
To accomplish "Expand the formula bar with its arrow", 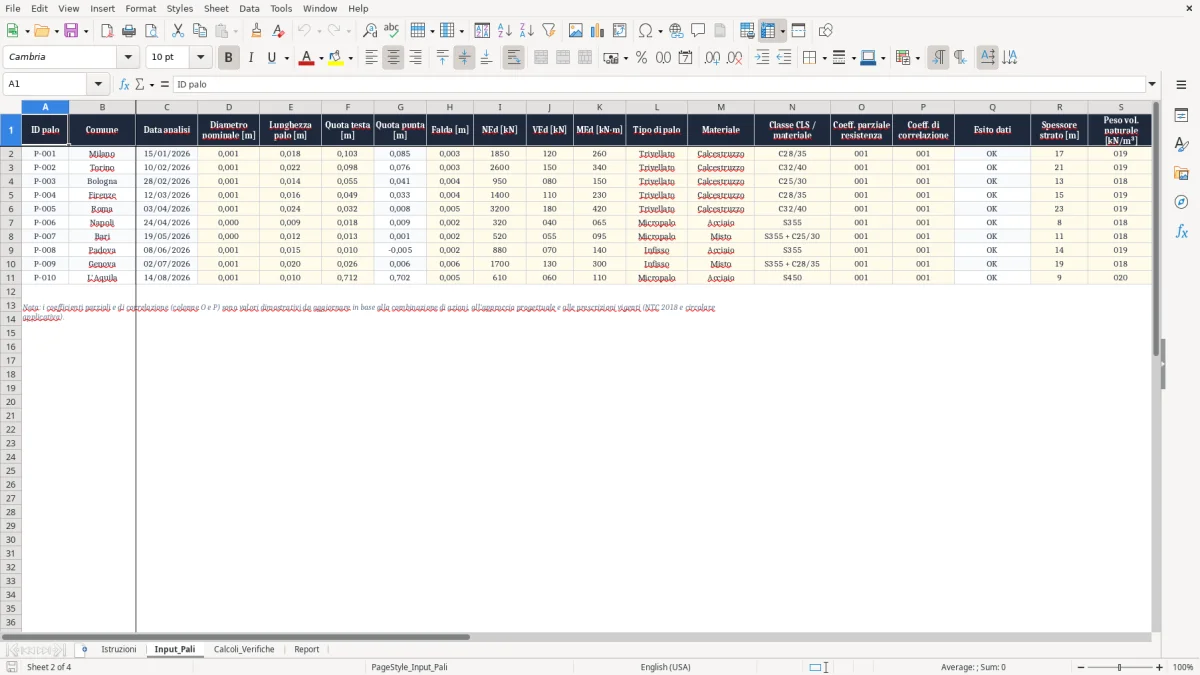I will [1152, 85].
